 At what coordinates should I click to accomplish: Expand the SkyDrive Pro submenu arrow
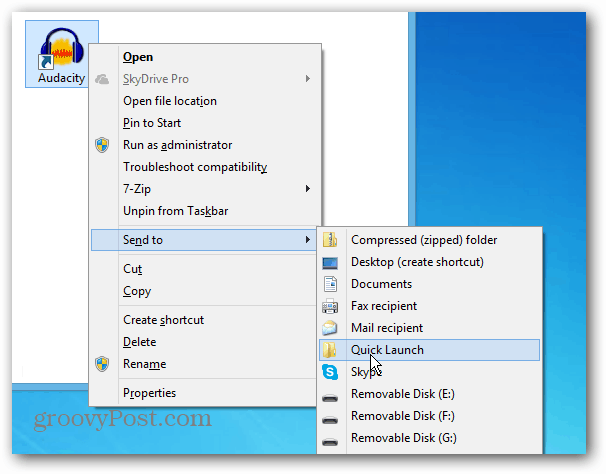[308, 79]
